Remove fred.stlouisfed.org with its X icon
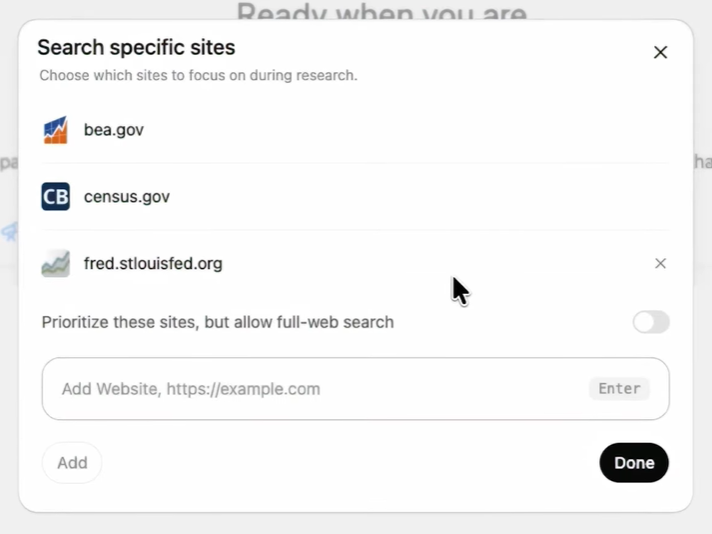The width and height of the screenshot is (712, 534). [660, 264]
